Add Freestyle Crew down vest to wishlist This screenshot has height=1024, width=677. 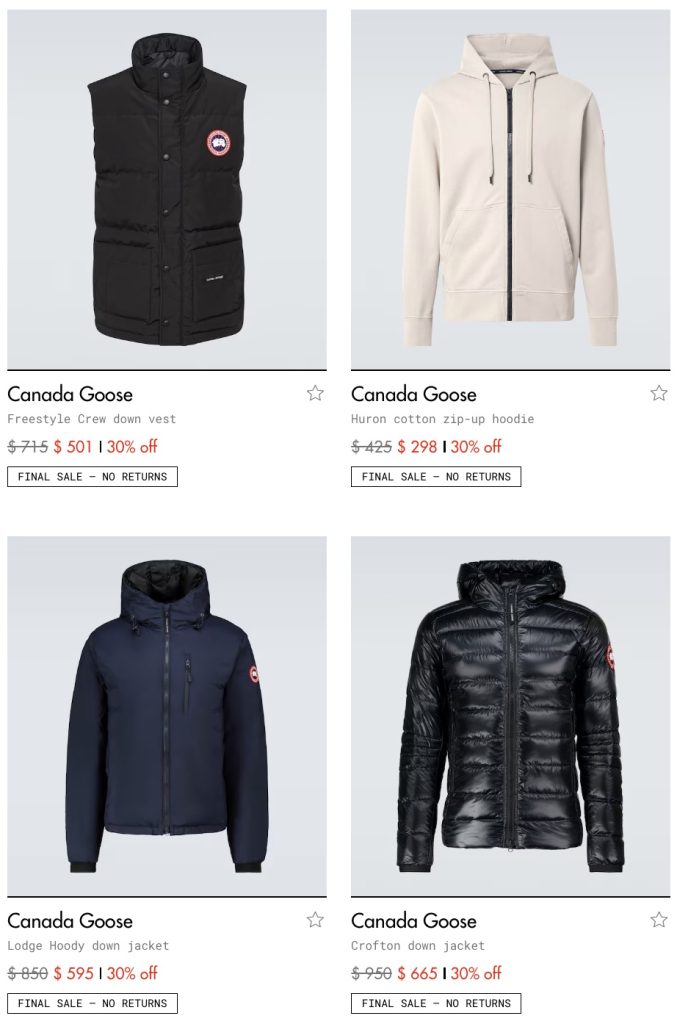click(x=315, y=393)
